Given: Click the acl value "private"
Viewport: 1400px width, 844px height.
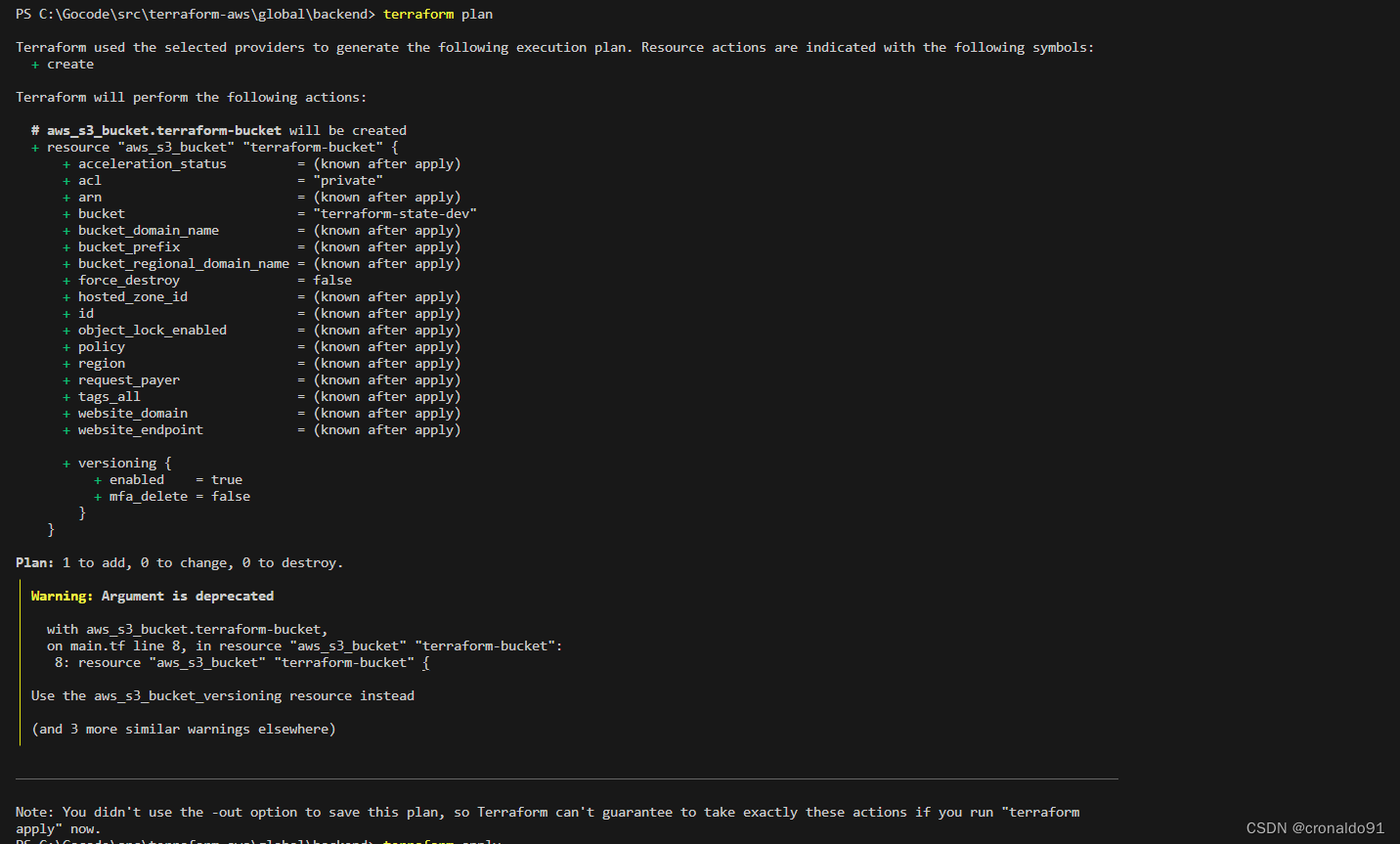Looking at the screenshot, I should tap(348, 181).
